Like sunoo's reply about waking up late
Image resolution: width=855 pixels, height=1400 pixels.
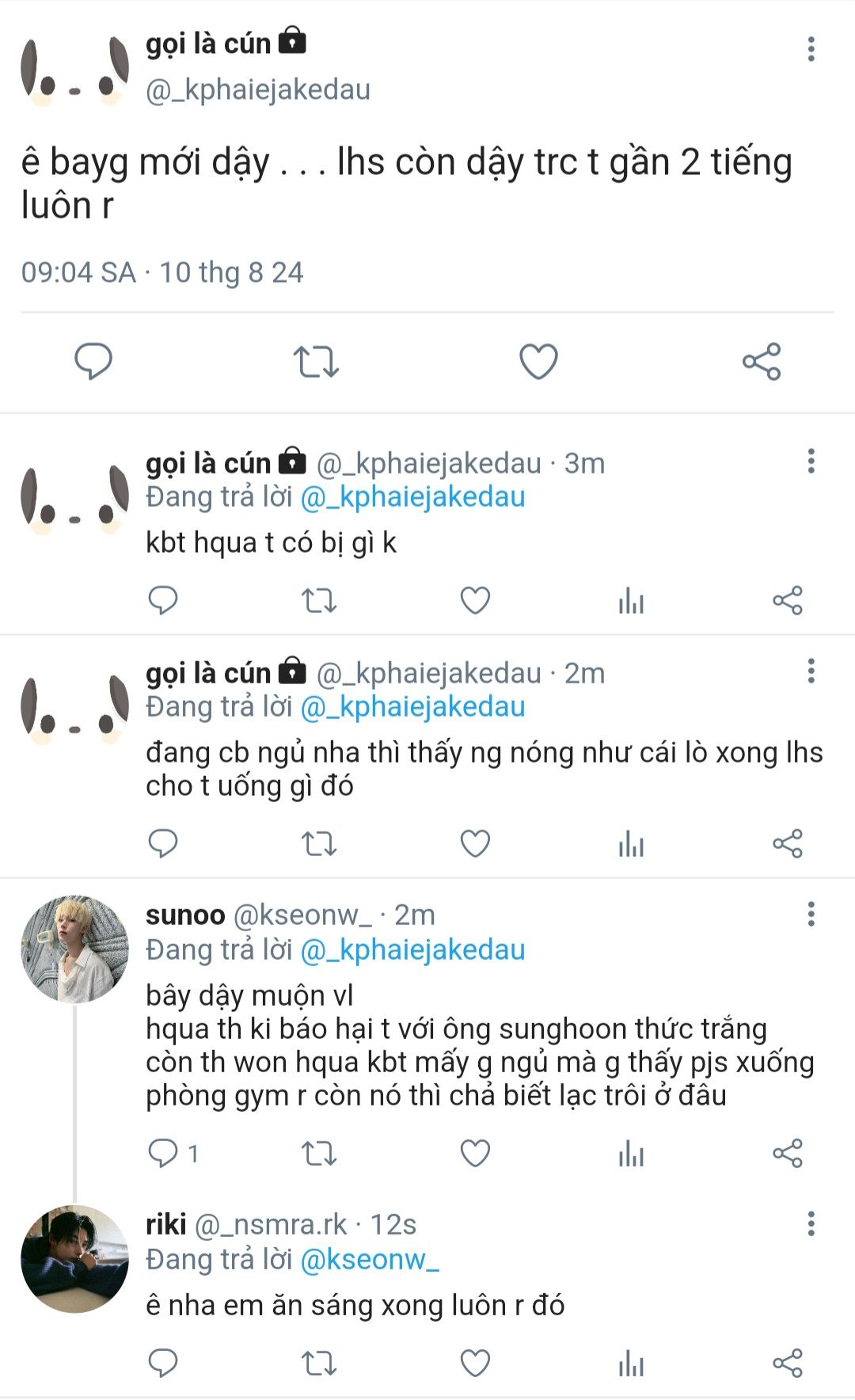[475, 1154]
